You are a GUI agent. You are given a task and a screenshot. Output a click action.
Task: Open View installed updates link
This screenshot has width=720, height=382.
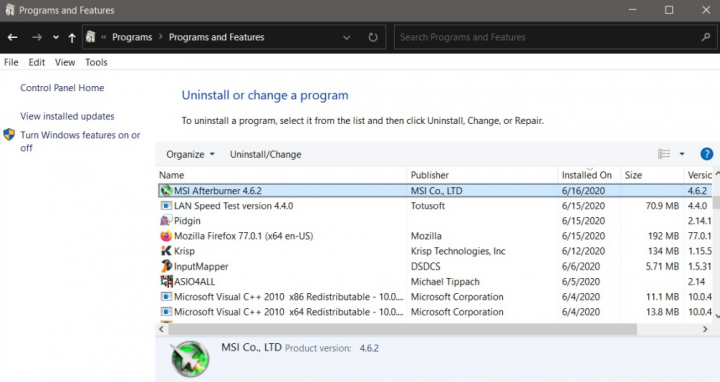point(67,116)
